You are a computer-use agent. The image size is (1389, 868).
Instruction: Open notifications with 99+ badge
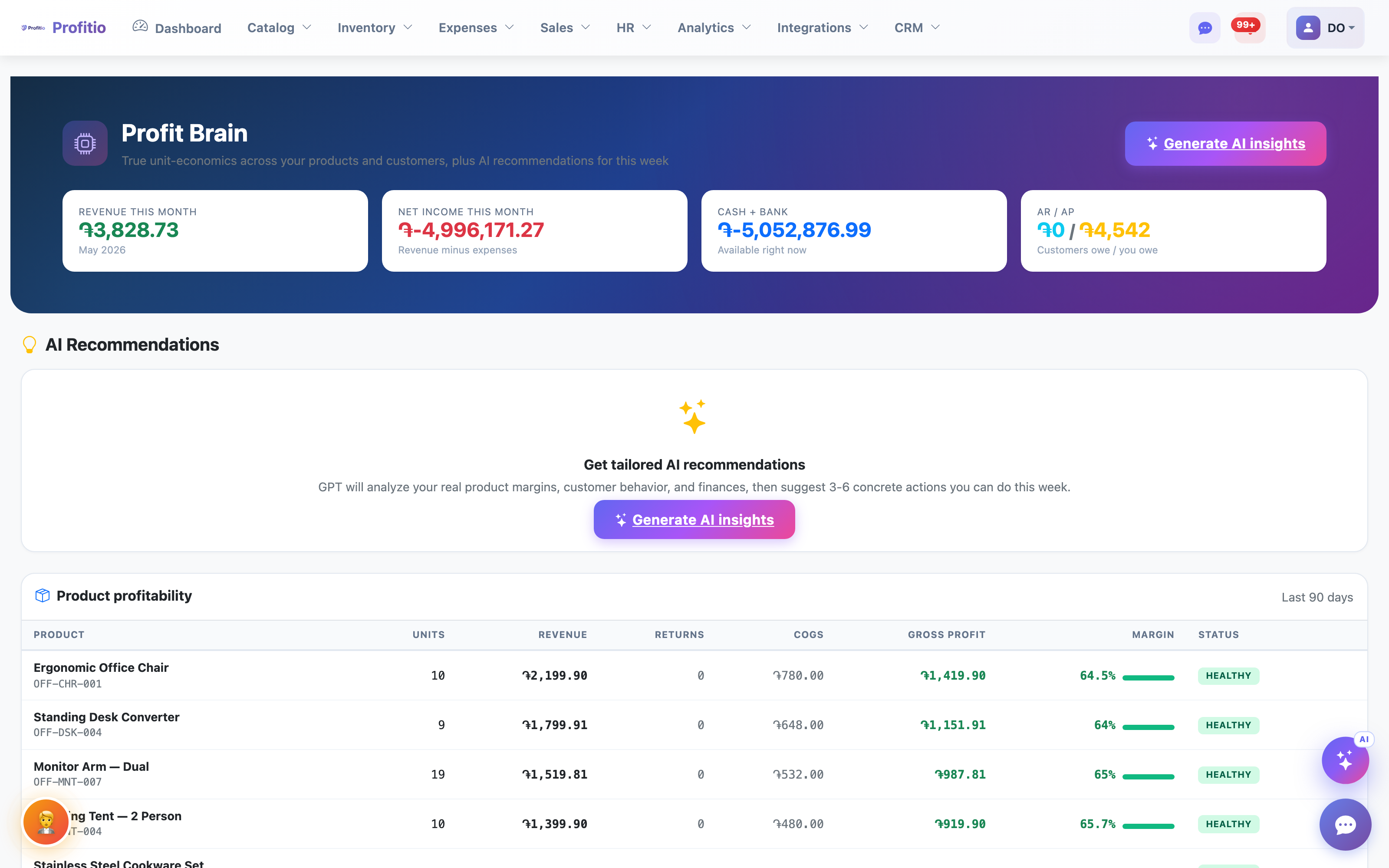1249,27
